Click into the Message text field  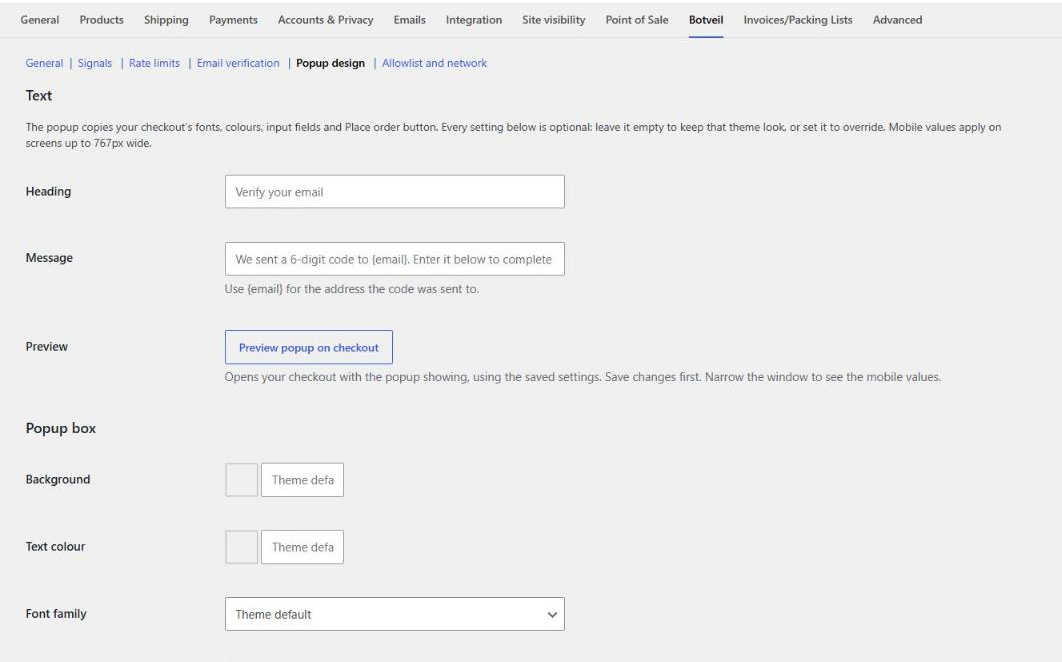pyautogui.click(x=394, y=259)
